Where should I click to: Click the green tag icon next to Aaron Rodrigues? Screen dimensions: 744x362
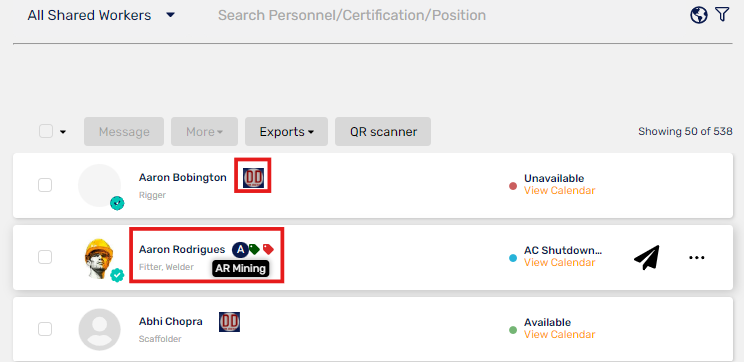(254, 249)
